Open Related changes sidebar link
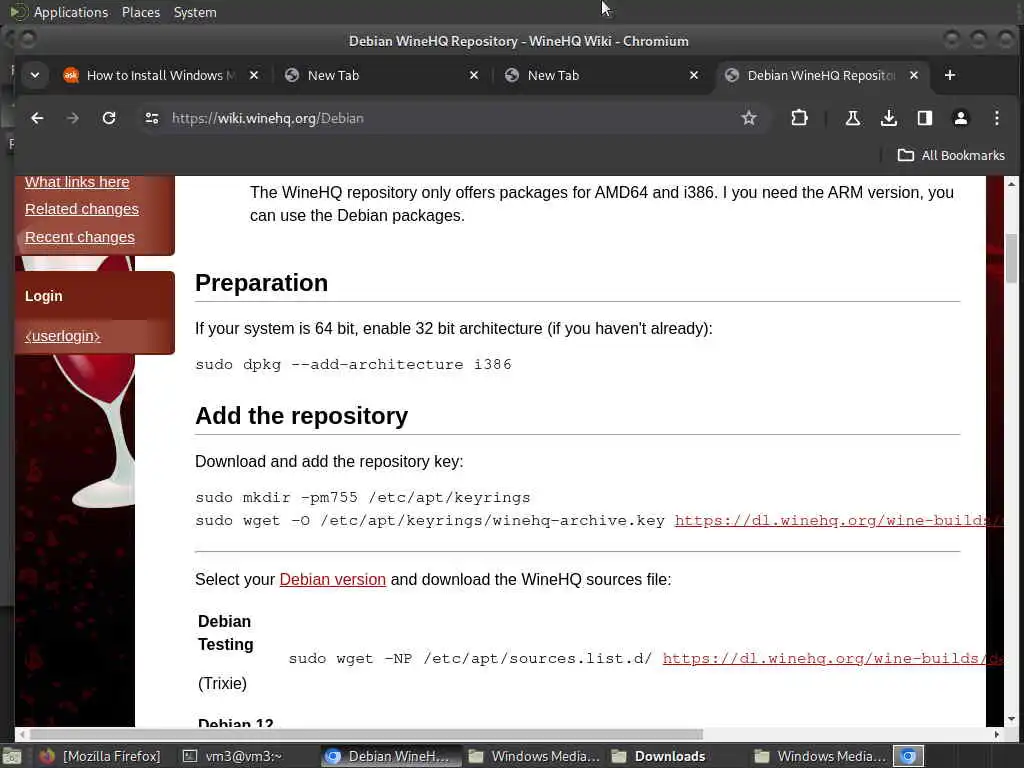 82,209
